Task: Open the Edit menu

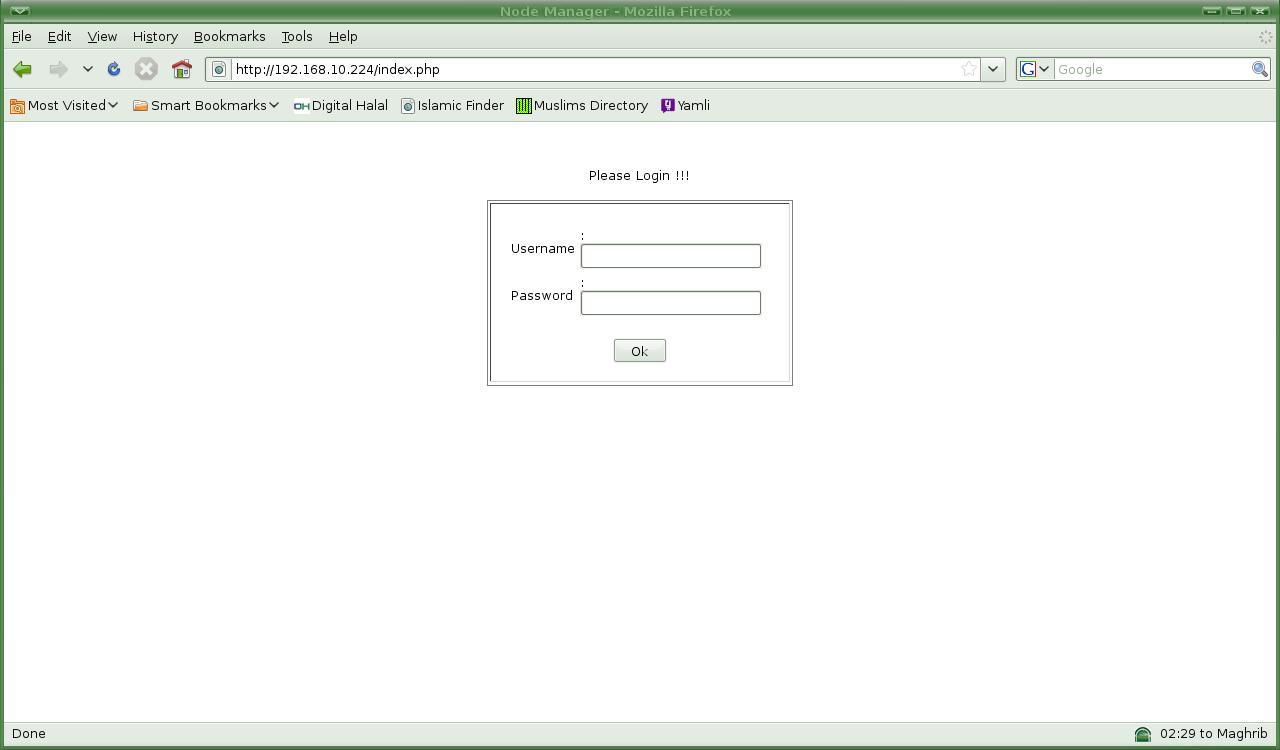Action: pos(59,36)
